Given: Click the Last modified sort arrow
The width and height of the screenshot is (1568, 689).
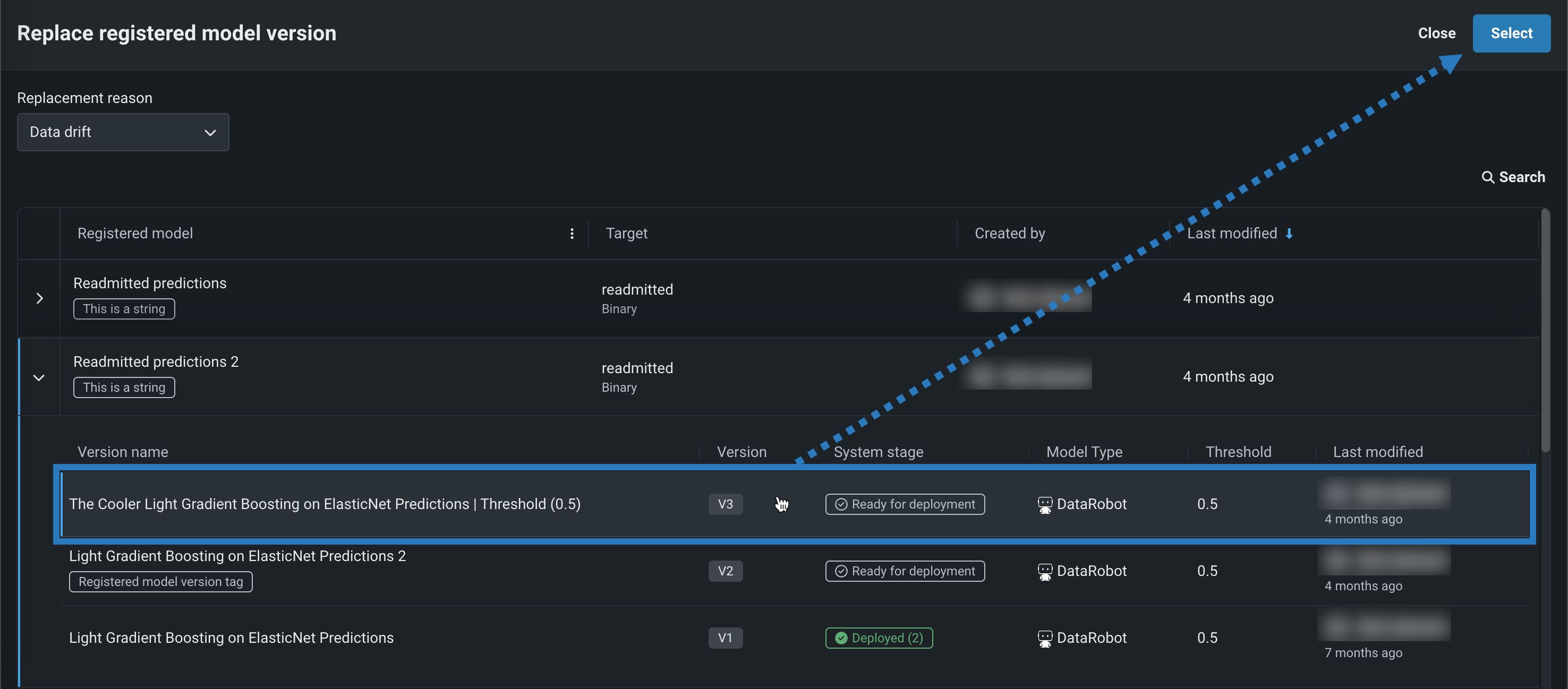Looking at the screenshot, I should [1289, 234].
